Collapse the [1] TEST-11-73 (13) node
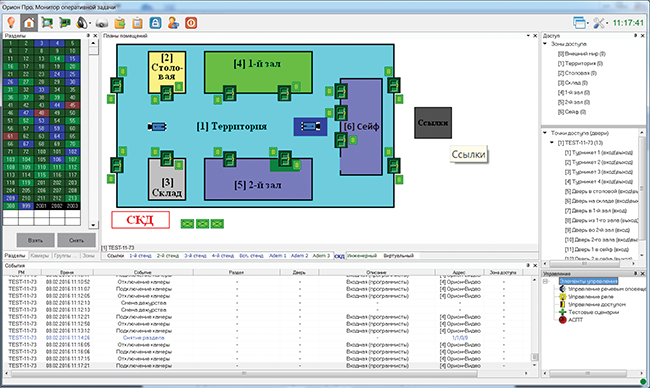The height and width of the screenshot is (388, 650). point(552,143)
